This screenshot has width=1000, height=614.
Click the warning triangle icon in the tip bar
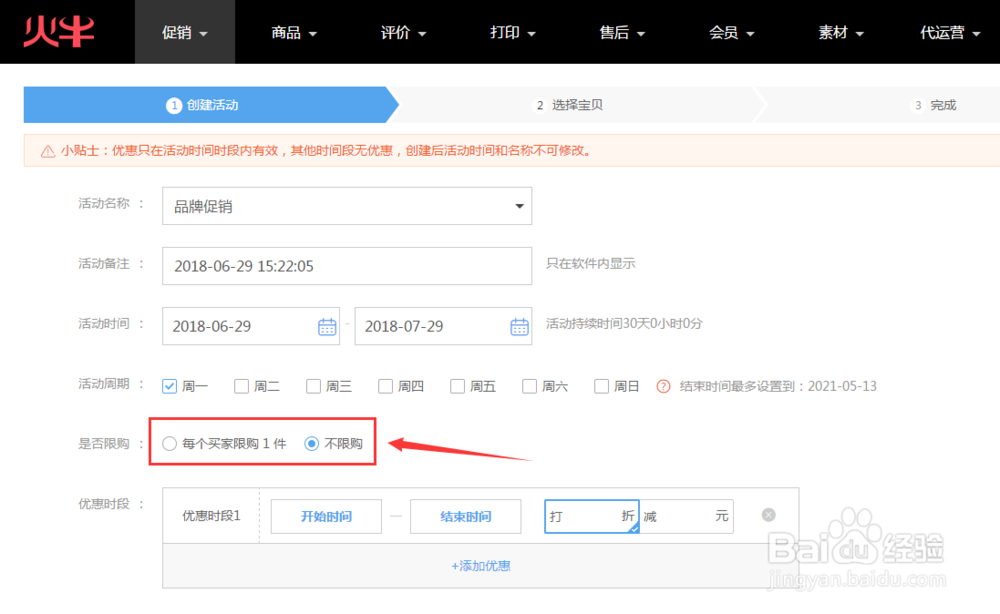point(48,151)
